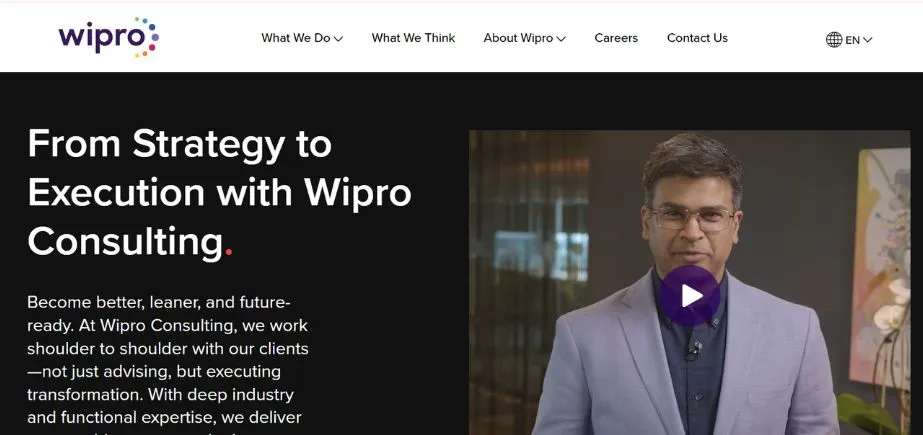
Task: Open the Contact Us page
Action: [x=697, y=38]
